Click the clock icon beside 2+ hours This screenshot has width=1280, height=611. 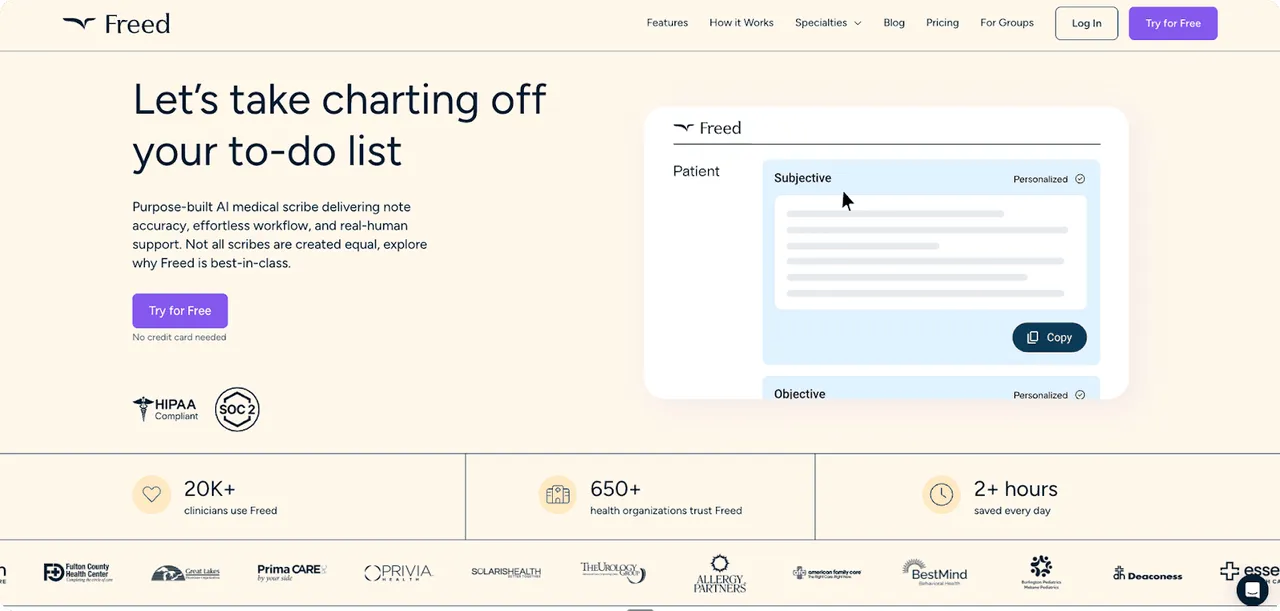(x=941, y=494)
